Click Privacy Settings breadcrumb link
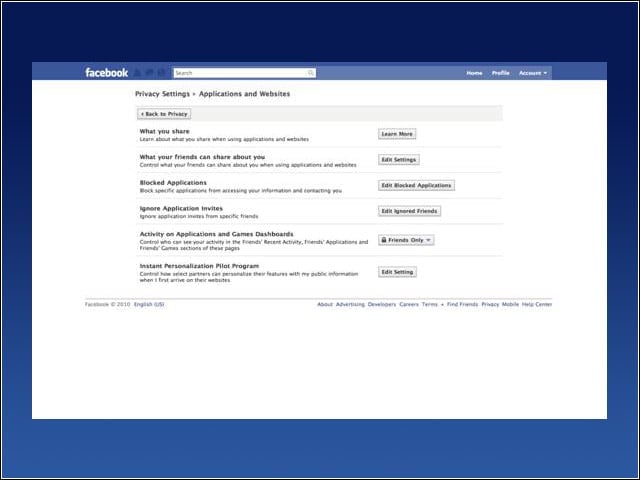The width and height of the screenshot is (640, 480). click(162, 94)
